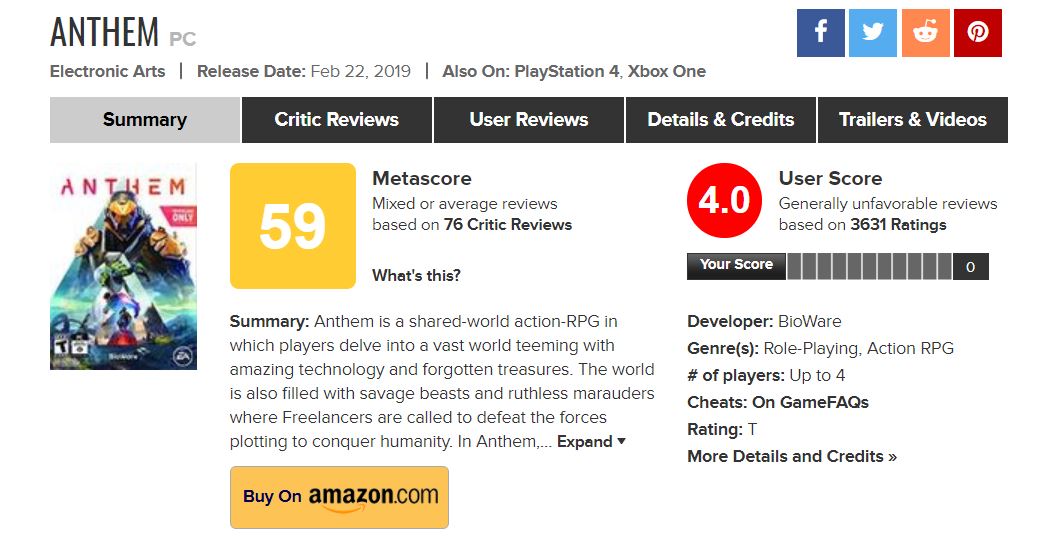Pin the page with Pinterest icon
Image resolution: width=1056 pixels, height=539 pixels.
pyautogui.click(x=977, y=33)
